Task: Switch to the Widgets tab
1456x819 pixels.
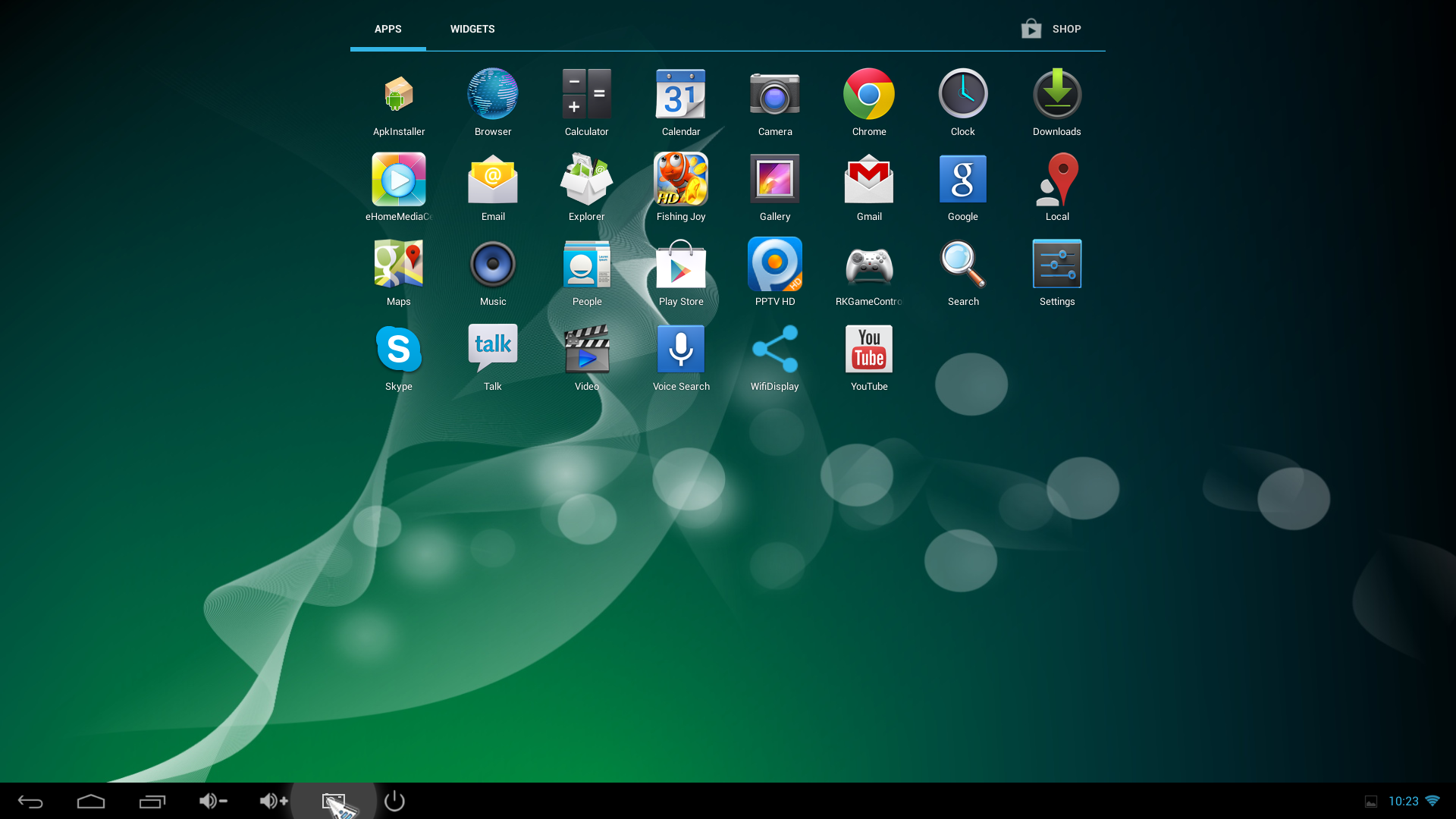Action: [472, 29]
